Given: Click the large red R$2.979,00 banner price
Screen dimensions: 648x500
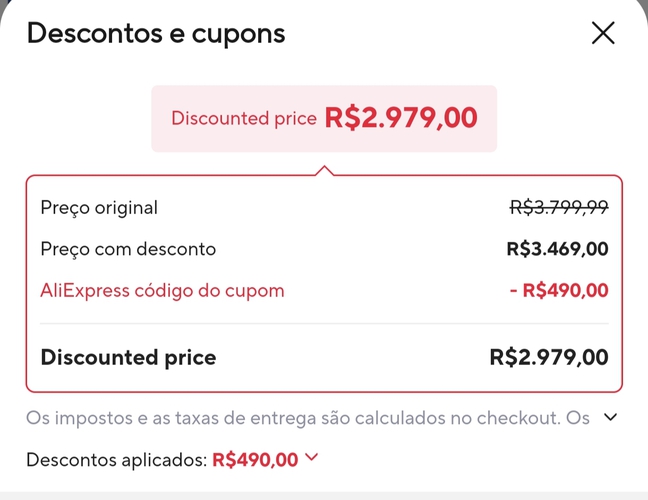Looking at the screenshot, I should [x=401, y=118].
